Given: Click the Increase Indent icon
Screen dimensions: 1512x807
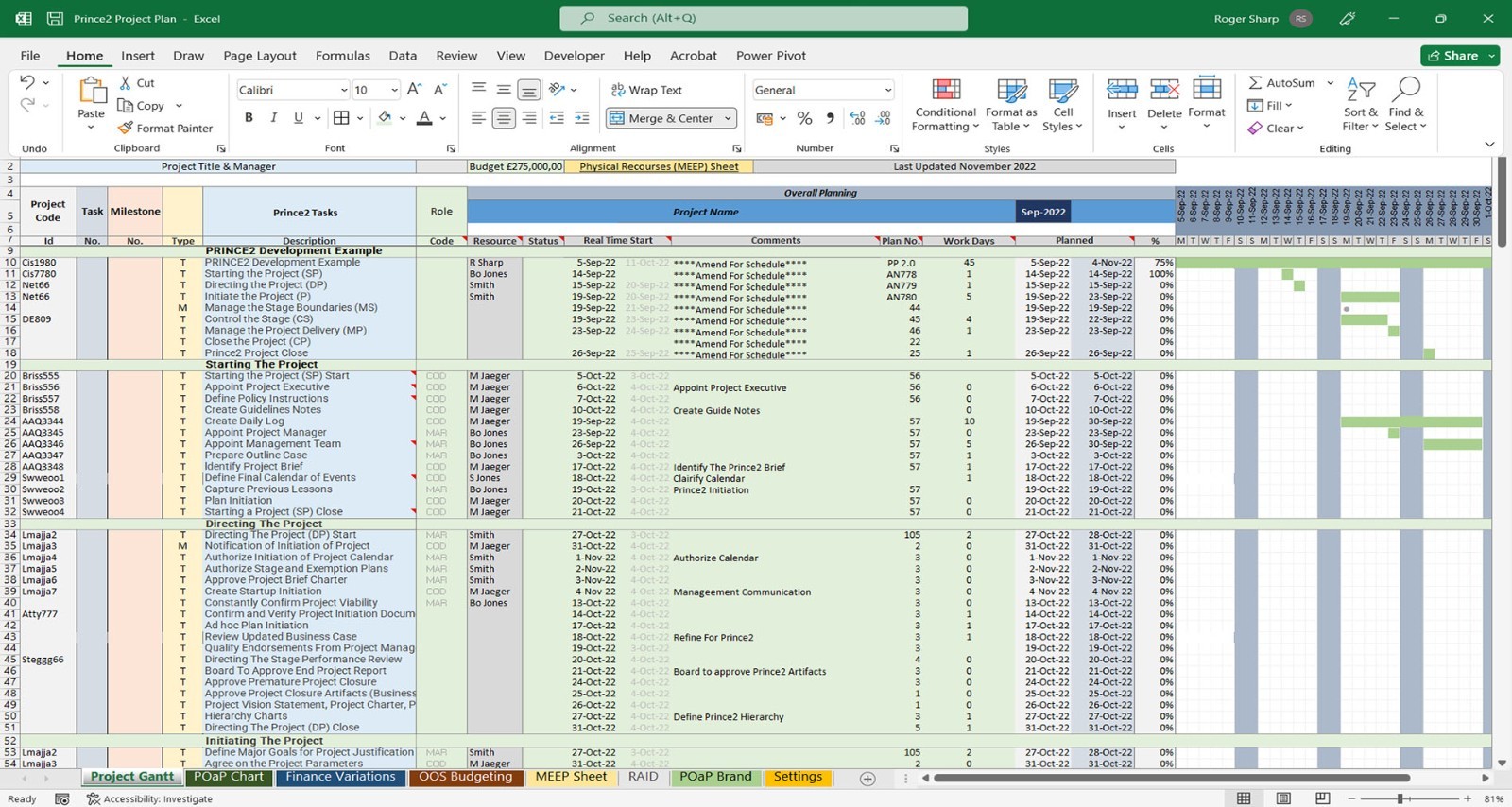Looking at the screenshot, I should point(582,118).
